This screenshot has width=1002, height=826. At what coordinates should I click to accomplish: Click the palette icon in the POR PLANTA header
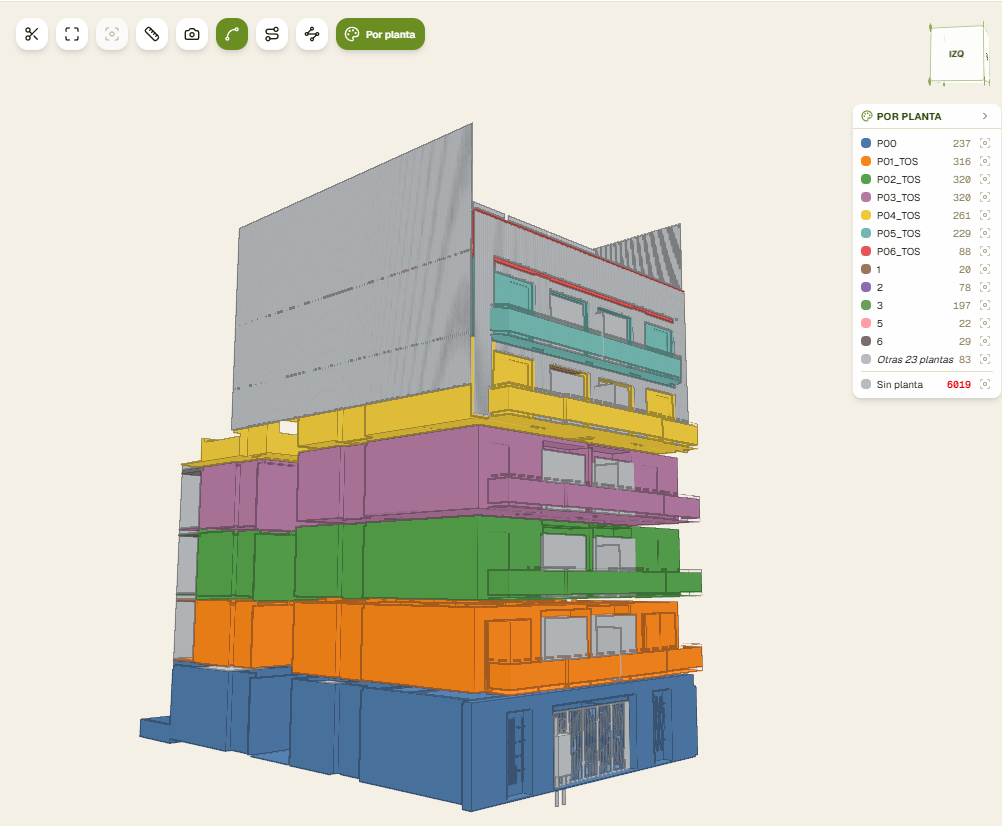[867, 116]
